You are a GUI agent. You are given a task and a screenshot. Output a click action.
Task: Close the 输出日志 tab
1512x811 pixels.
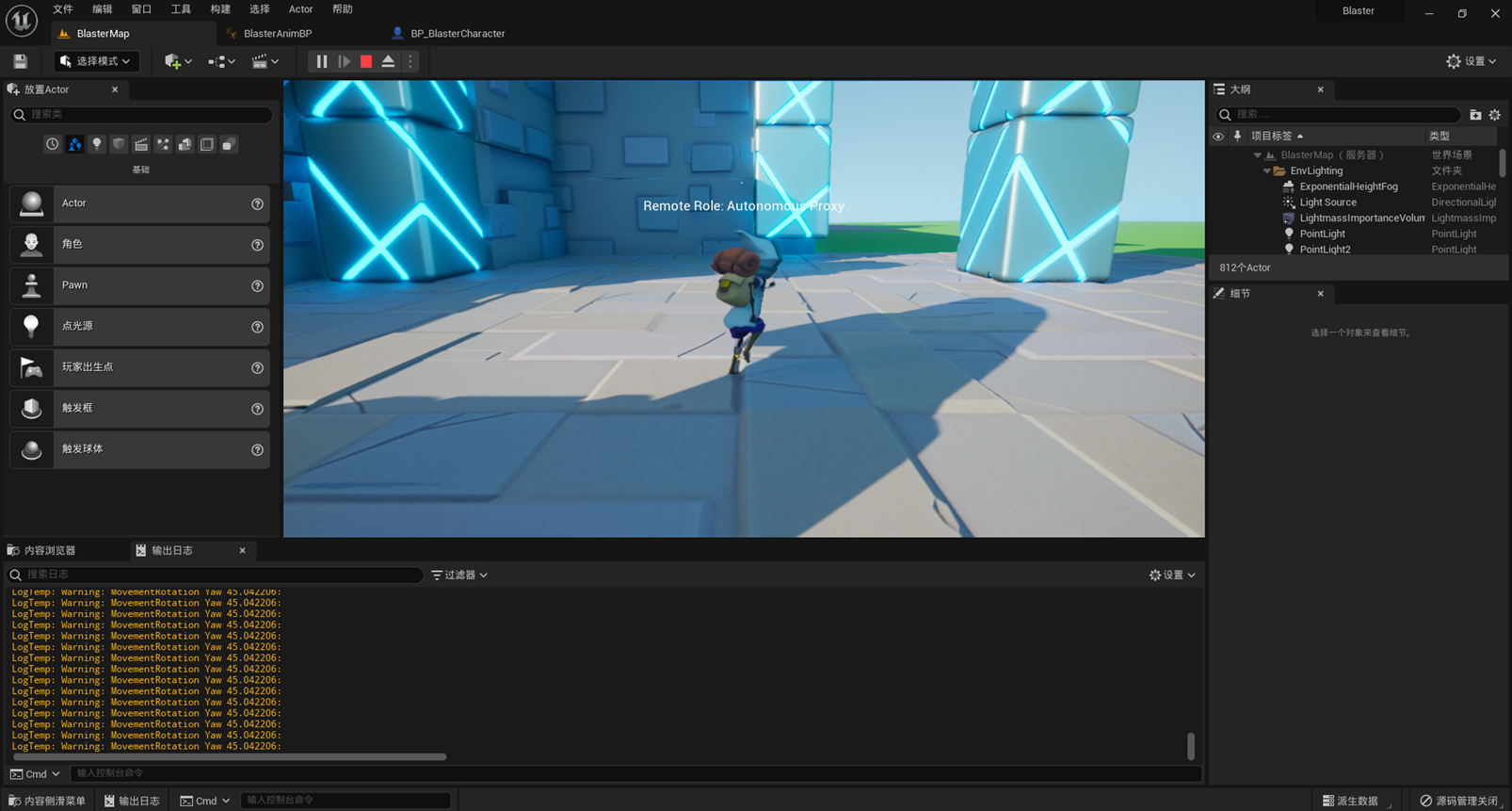(x=242, y=551)
